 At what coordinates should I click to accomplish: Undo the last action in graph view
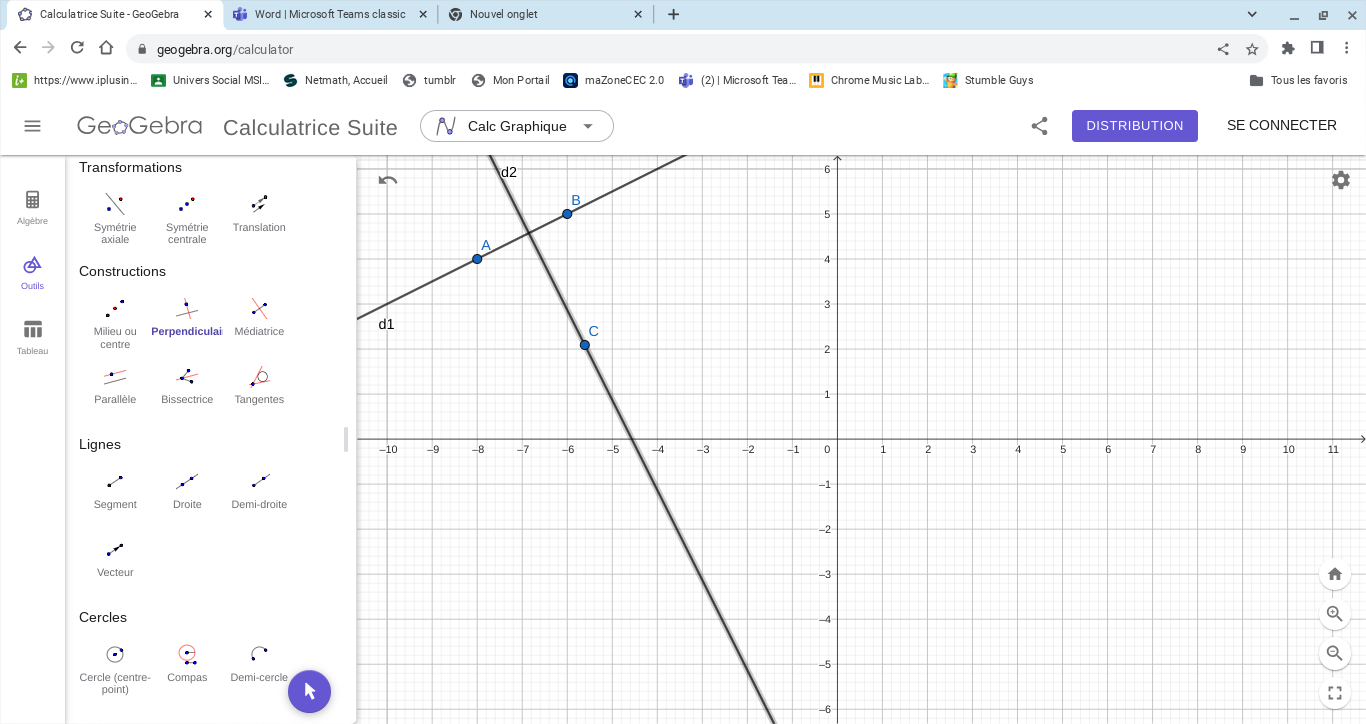pyautogui.click(x=388, y=180)
